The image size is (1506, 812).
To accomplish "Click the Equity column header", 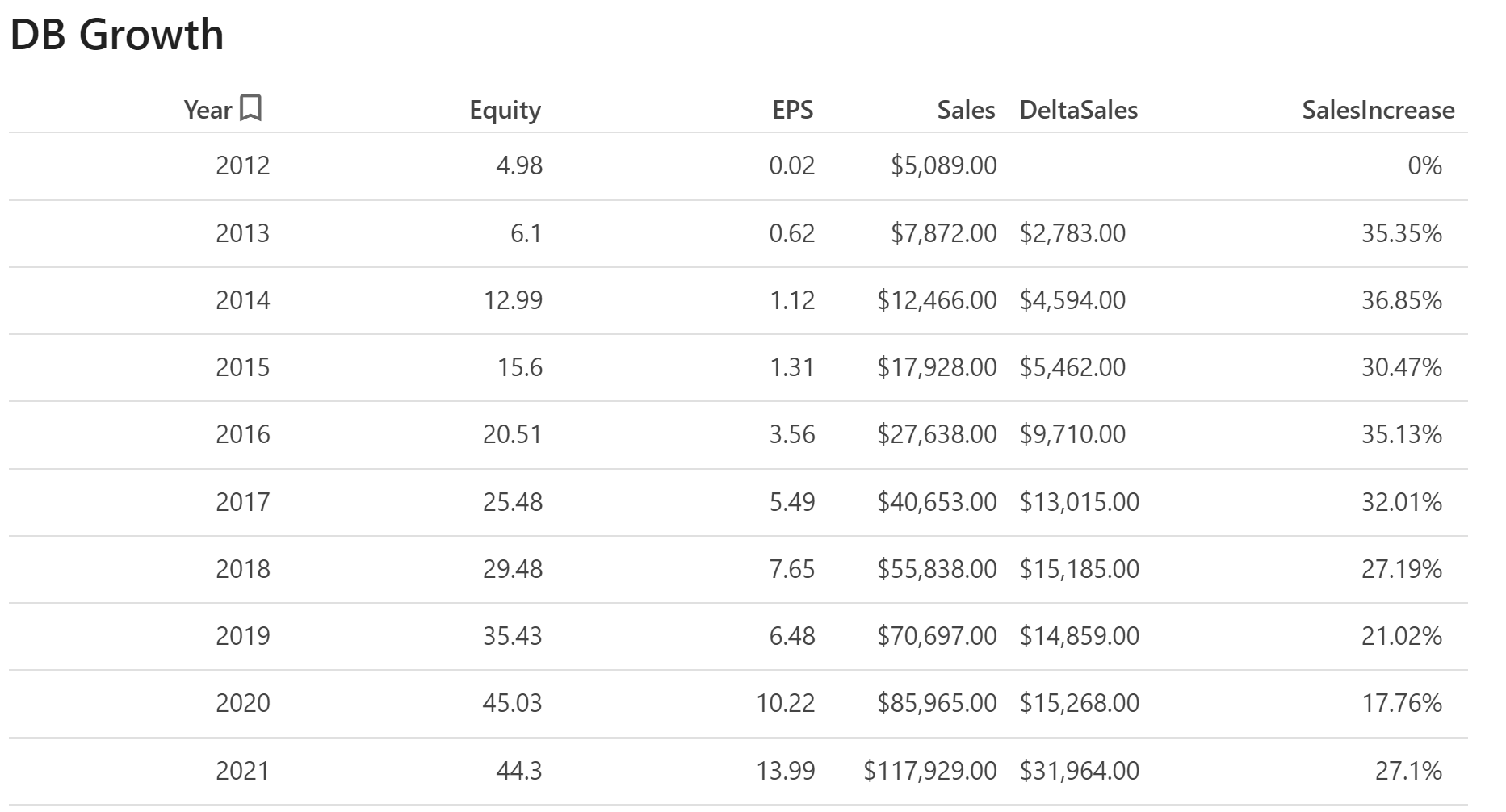I will click(x=505, y=110).
